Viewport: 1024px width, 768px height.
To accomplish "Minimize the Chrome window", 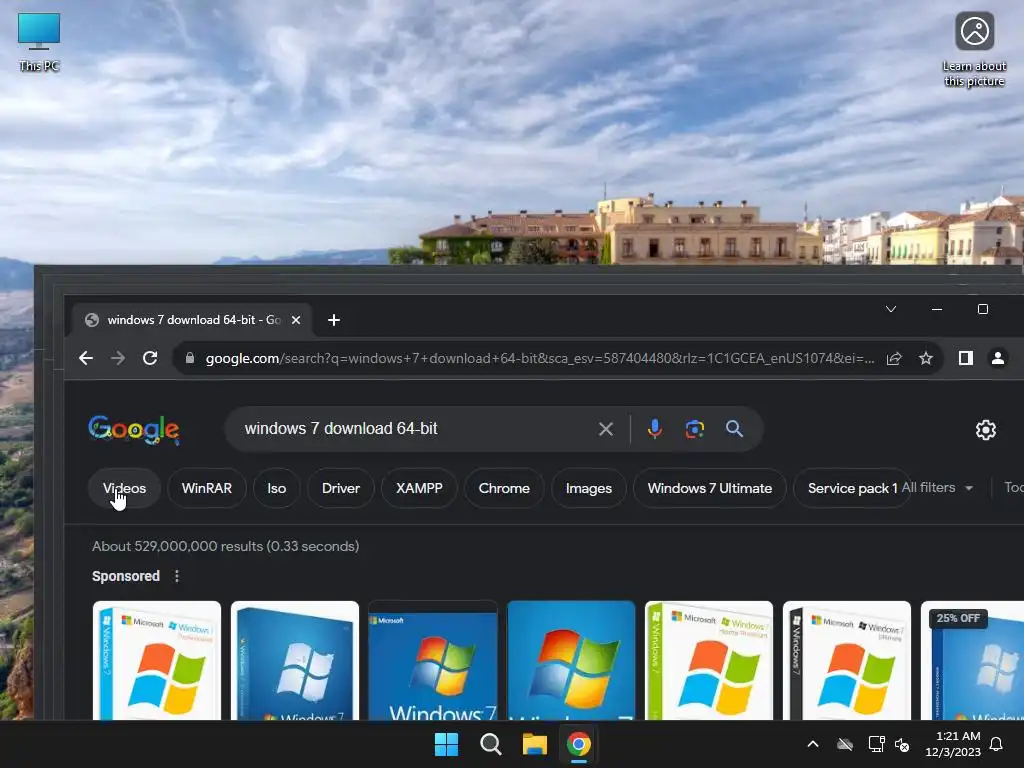I will point(936,309).
